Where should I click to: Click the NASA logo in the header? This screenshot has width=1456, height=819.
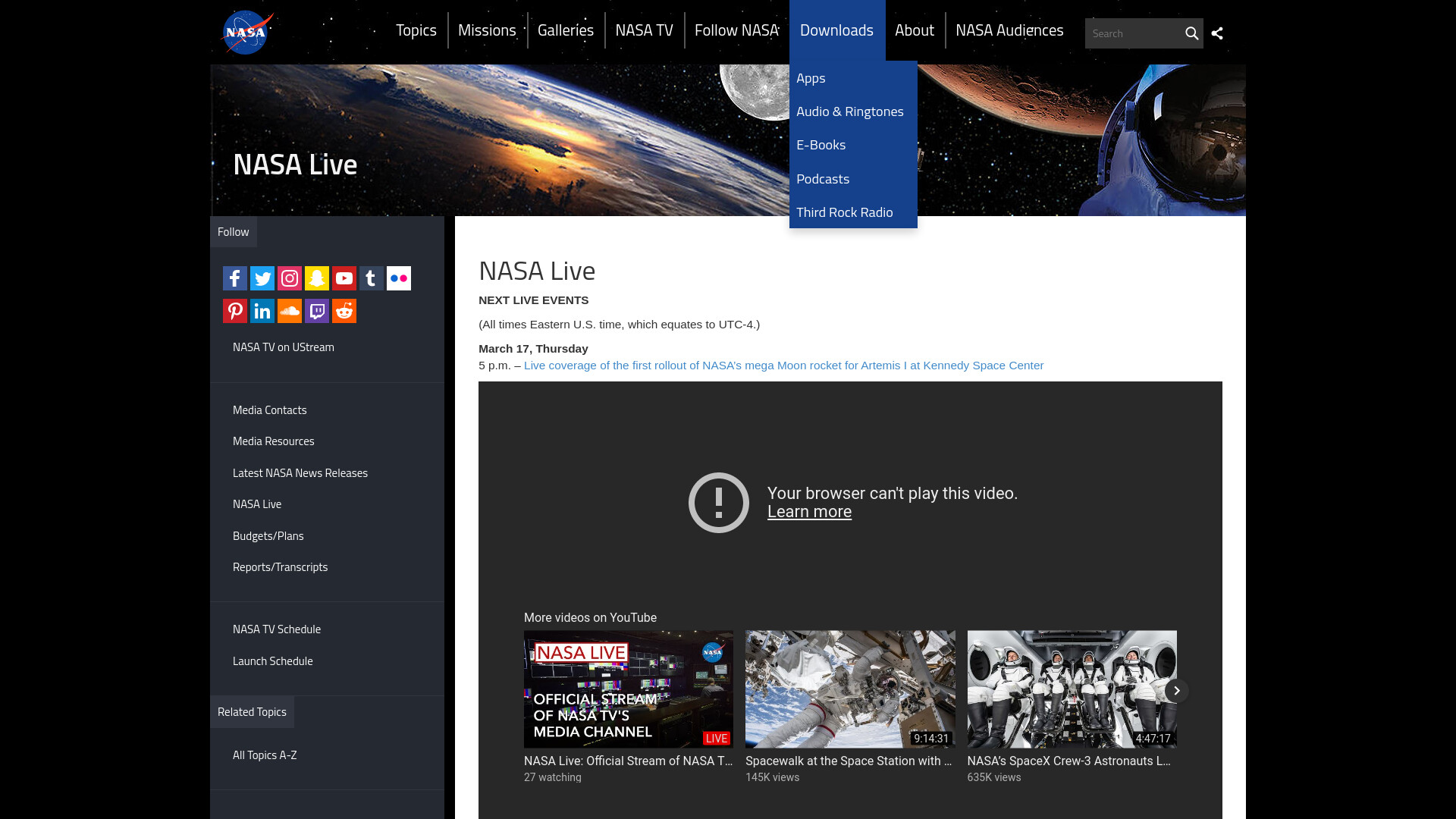pos(246,33)
